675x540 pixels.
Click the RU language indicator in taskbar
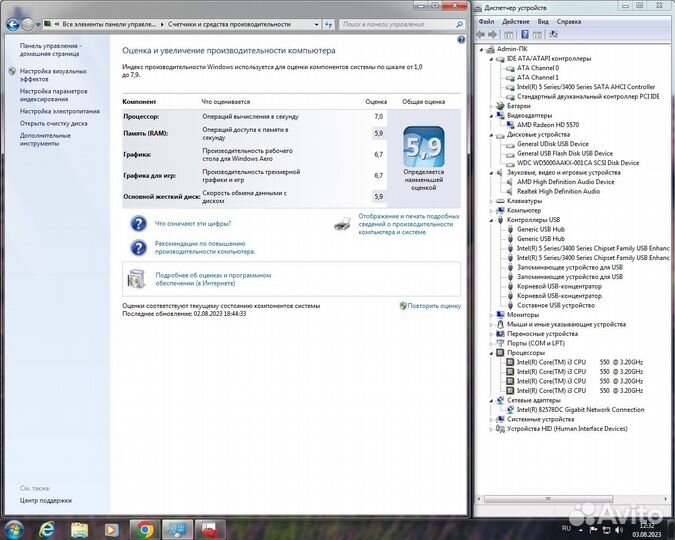567,528
